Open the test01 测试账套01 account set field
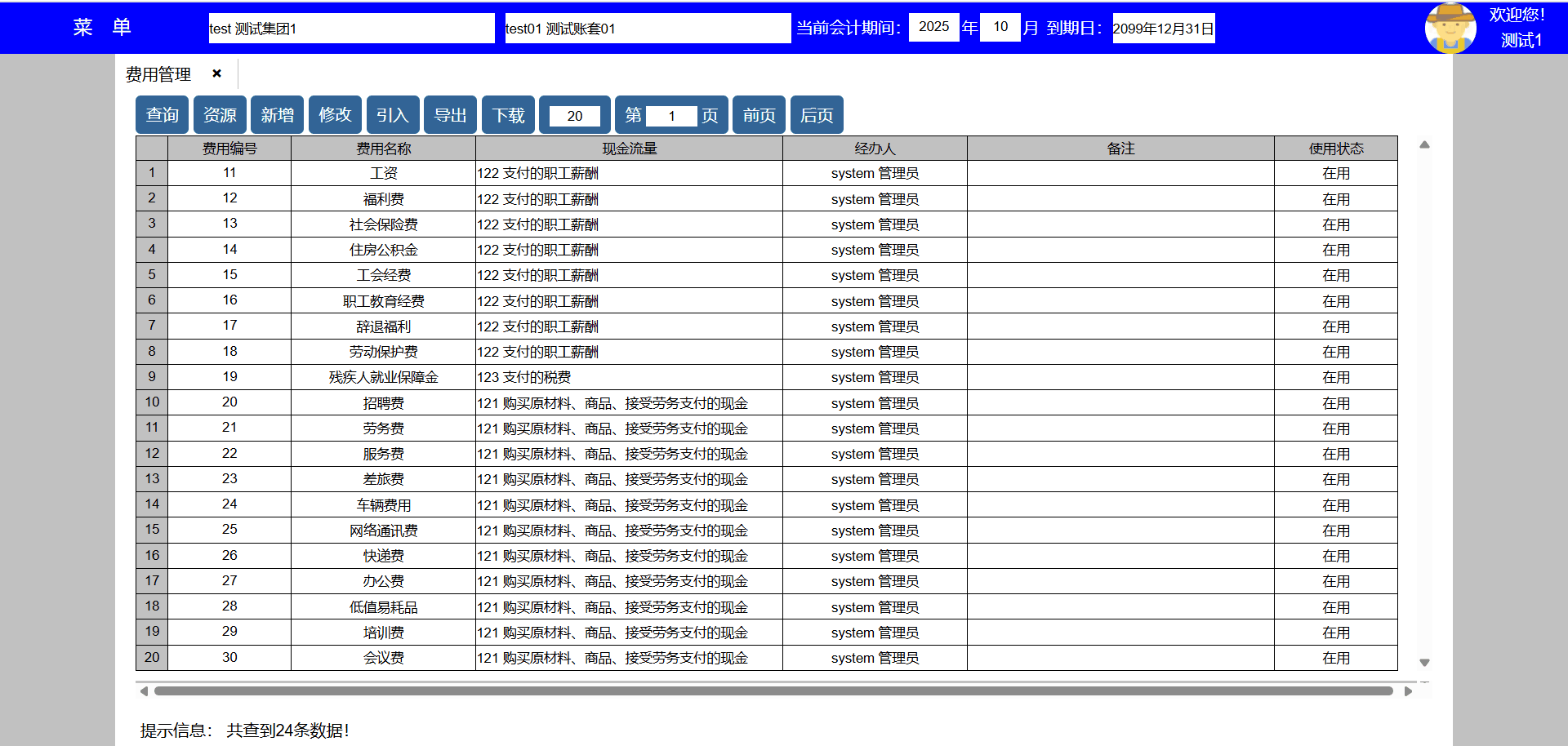This screenshot has height=746, width=1568. tap(647, 28)
